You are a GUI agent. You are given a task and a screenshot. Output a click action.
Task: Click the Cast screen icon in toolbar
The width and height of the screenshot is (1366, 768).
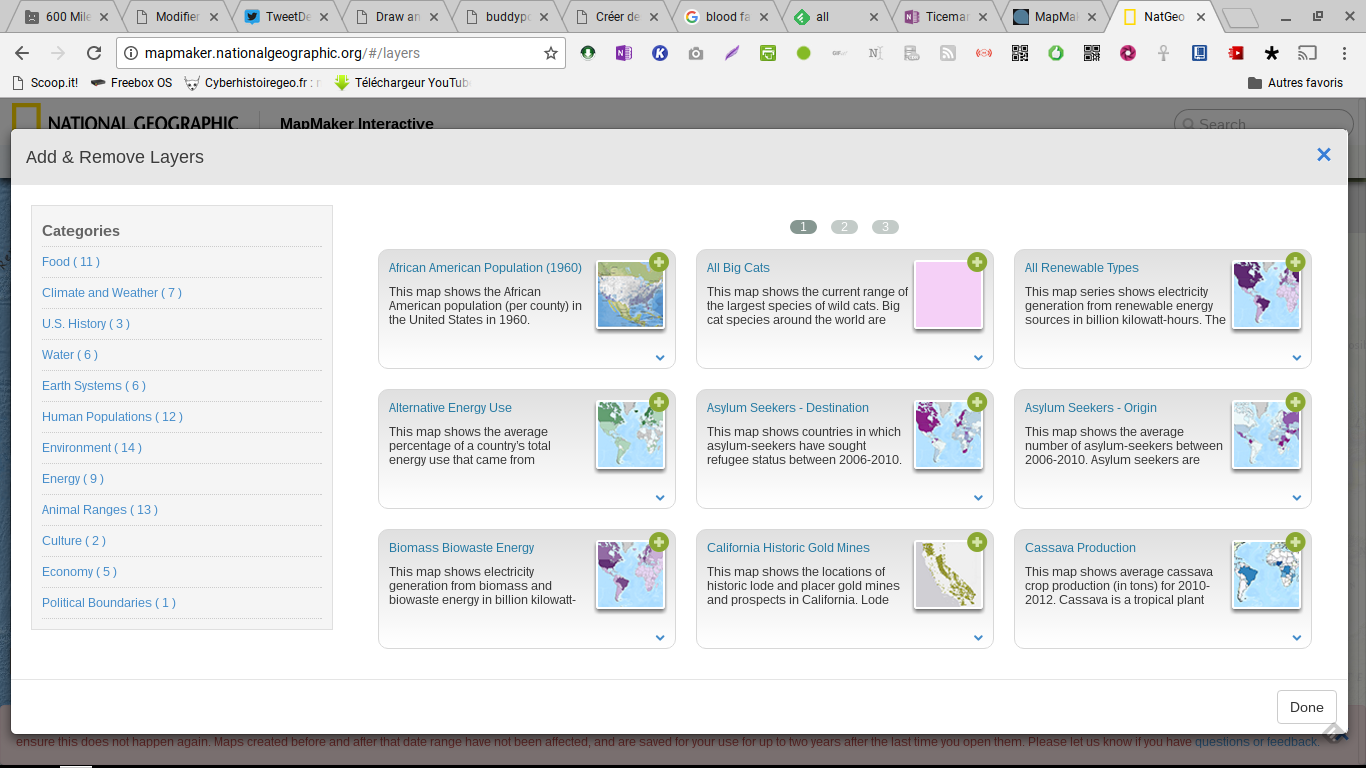[1307, 53]
